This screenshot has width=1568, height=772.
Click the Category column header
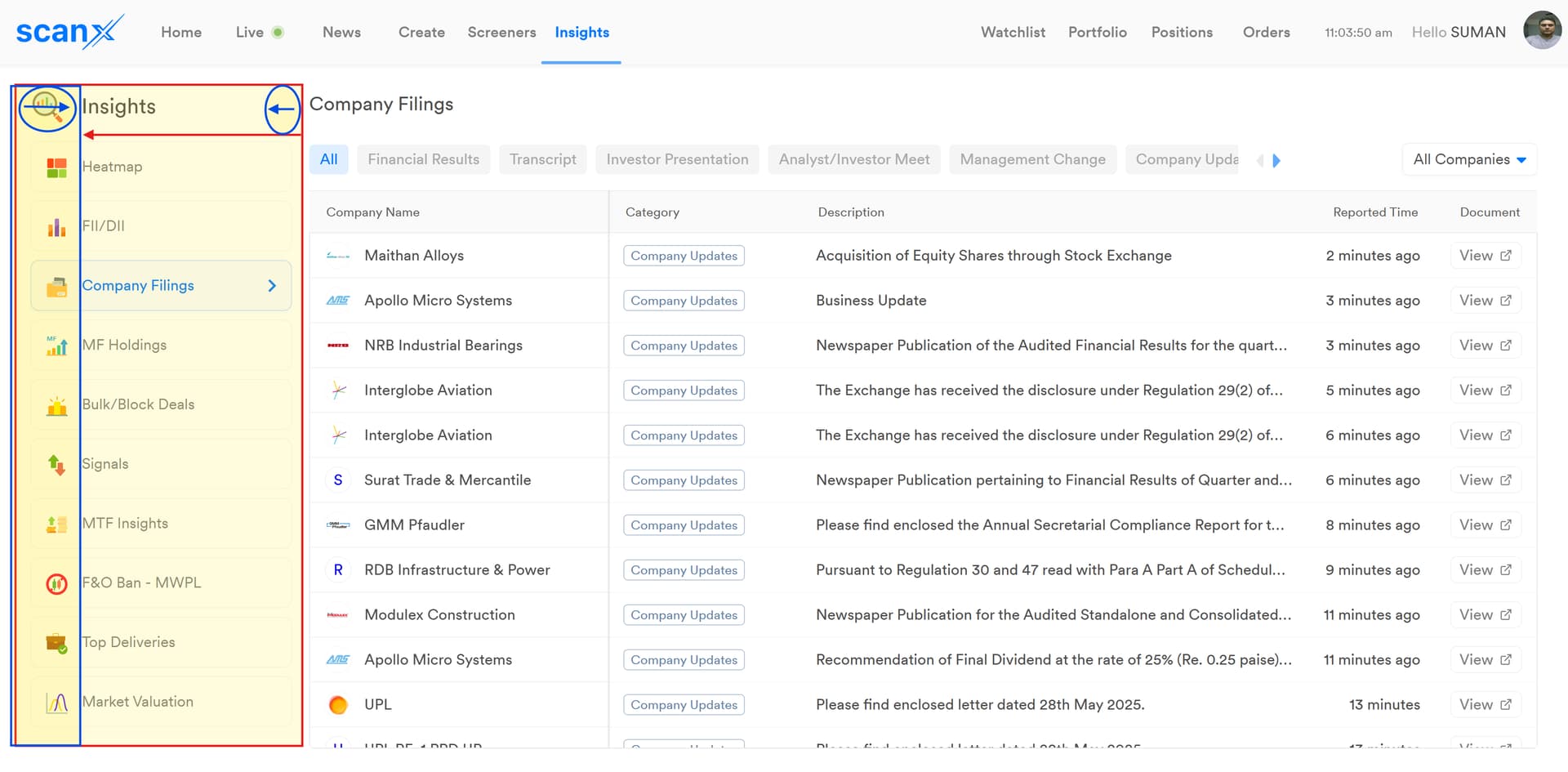tap(653, 212)
